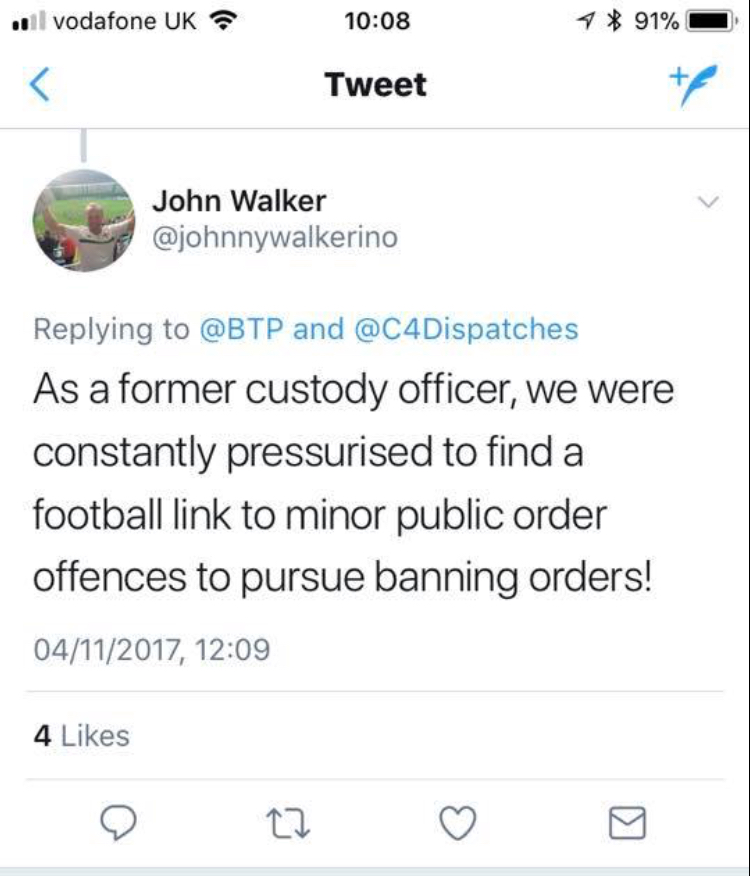Tap the retweet arrows icon
The height and width of the screenshot is (876, 750).
pos(288,823)
